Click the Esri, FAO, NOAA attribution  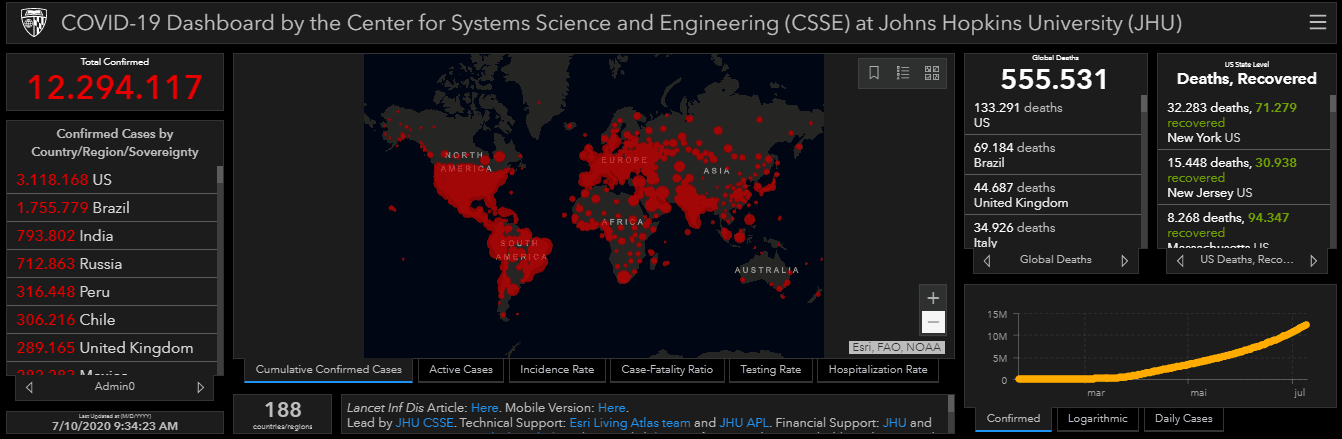(897, 347)
